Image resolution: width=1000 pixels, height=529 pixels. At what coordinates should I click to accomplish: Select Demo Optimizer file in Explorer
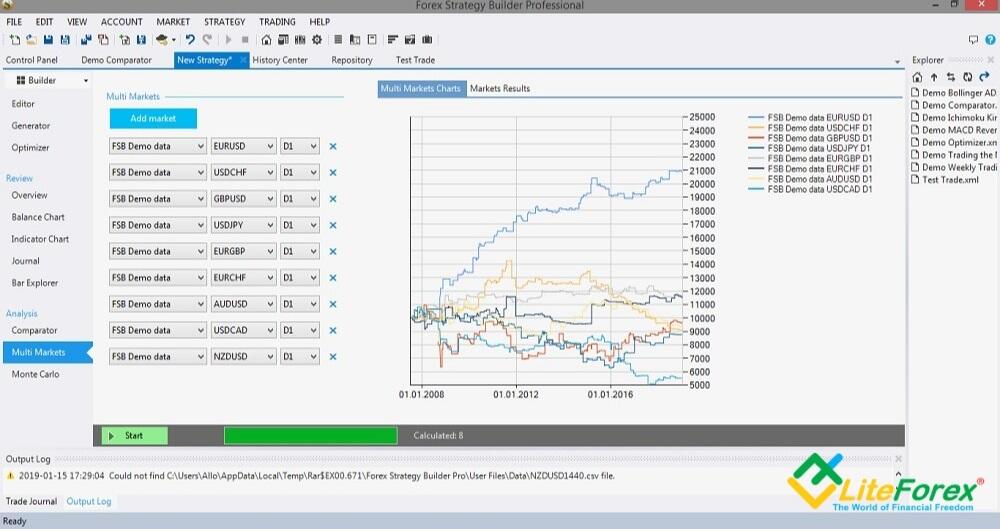pos(954,142)
